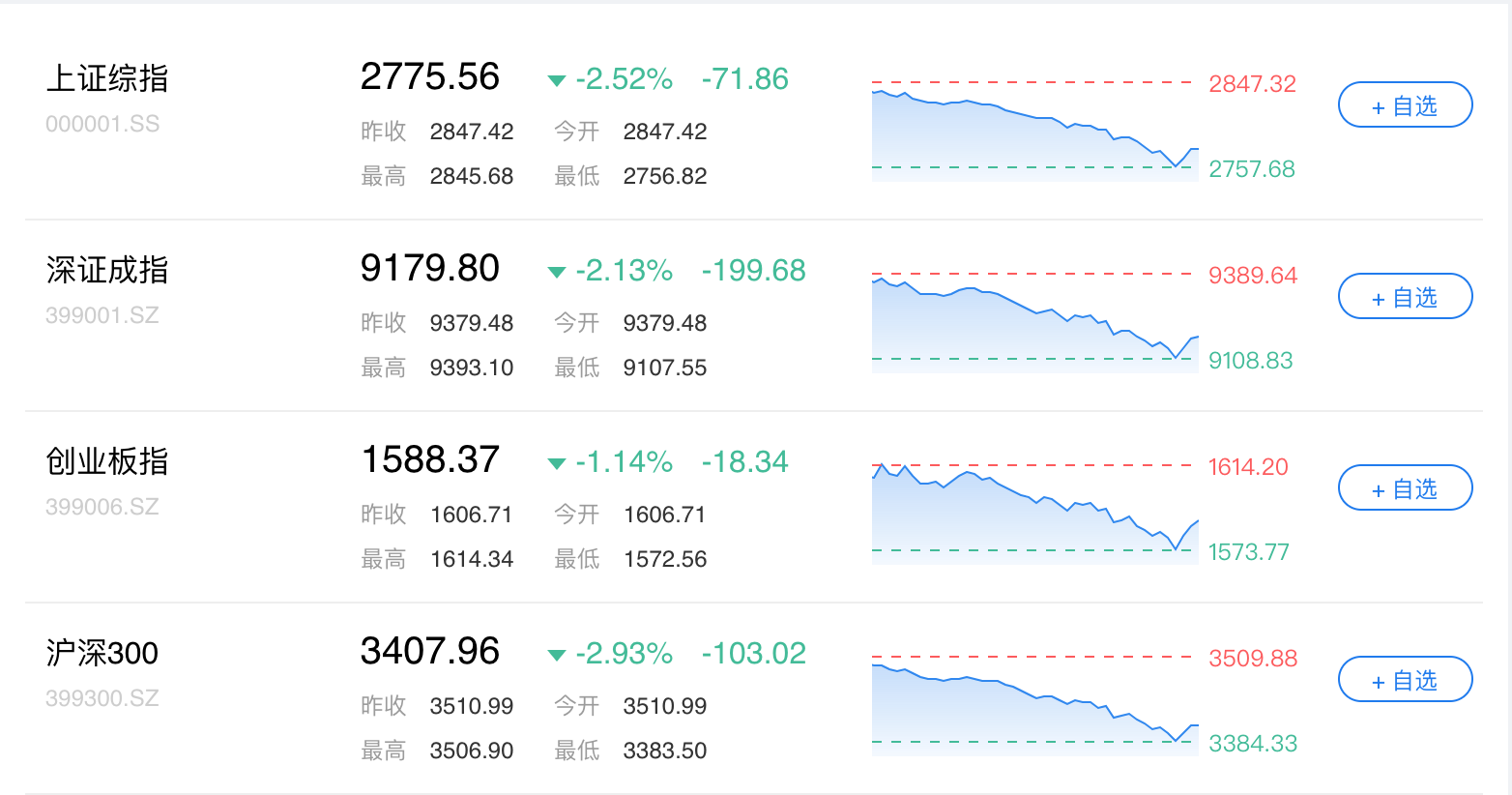
Task: Add 沪深300 to watchlist with 自选 button
Action: [1405, 680]
